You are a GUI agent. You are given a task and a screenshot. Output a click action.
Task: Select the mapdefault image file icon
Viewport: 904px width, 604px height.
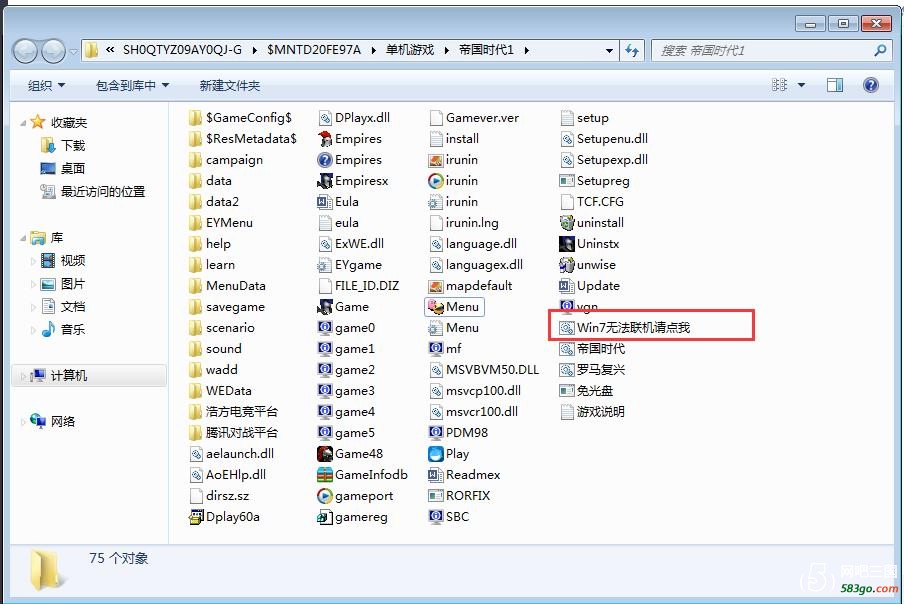click(436, 286)
